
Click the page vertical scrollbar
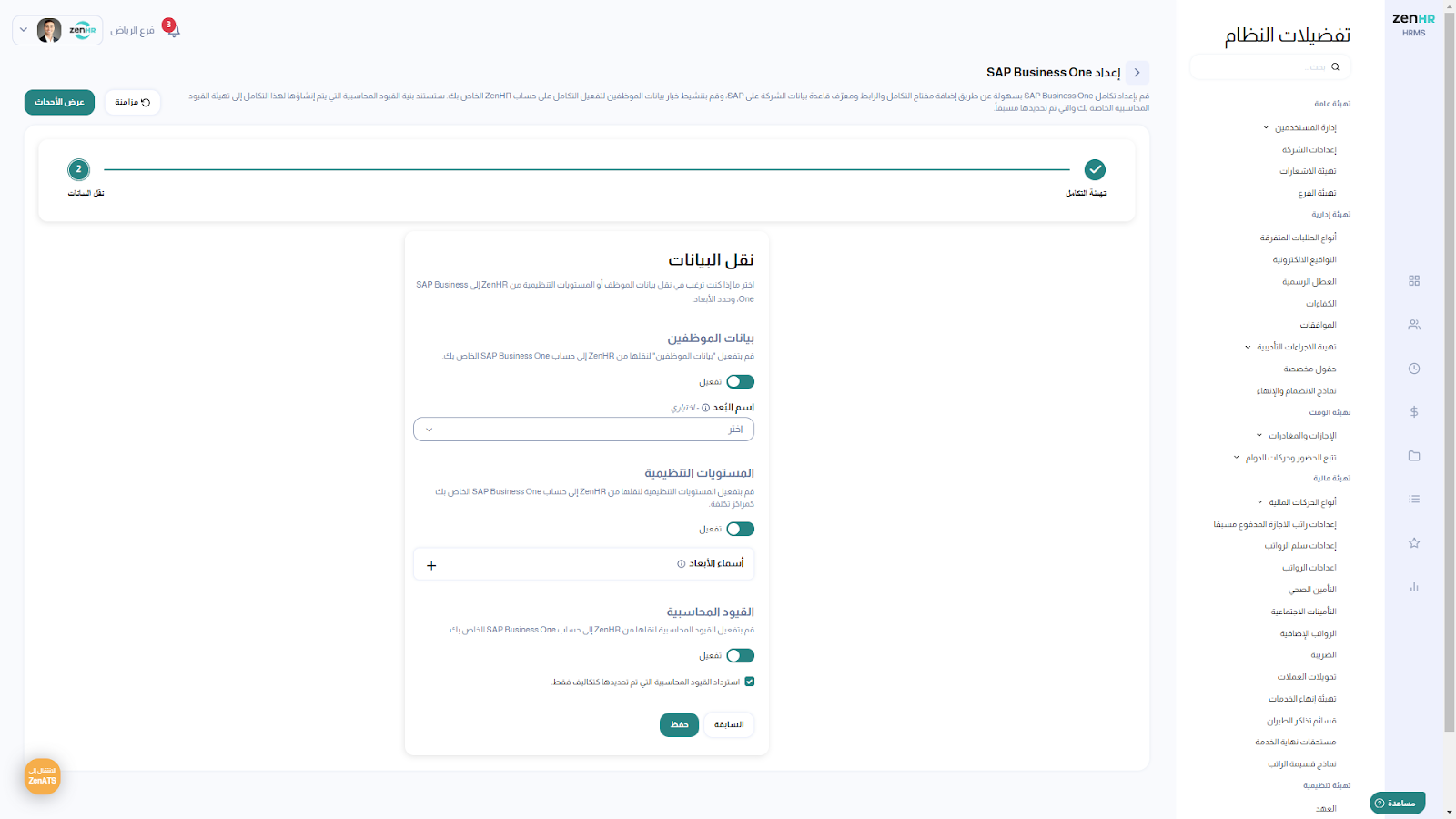[1450, 373]
